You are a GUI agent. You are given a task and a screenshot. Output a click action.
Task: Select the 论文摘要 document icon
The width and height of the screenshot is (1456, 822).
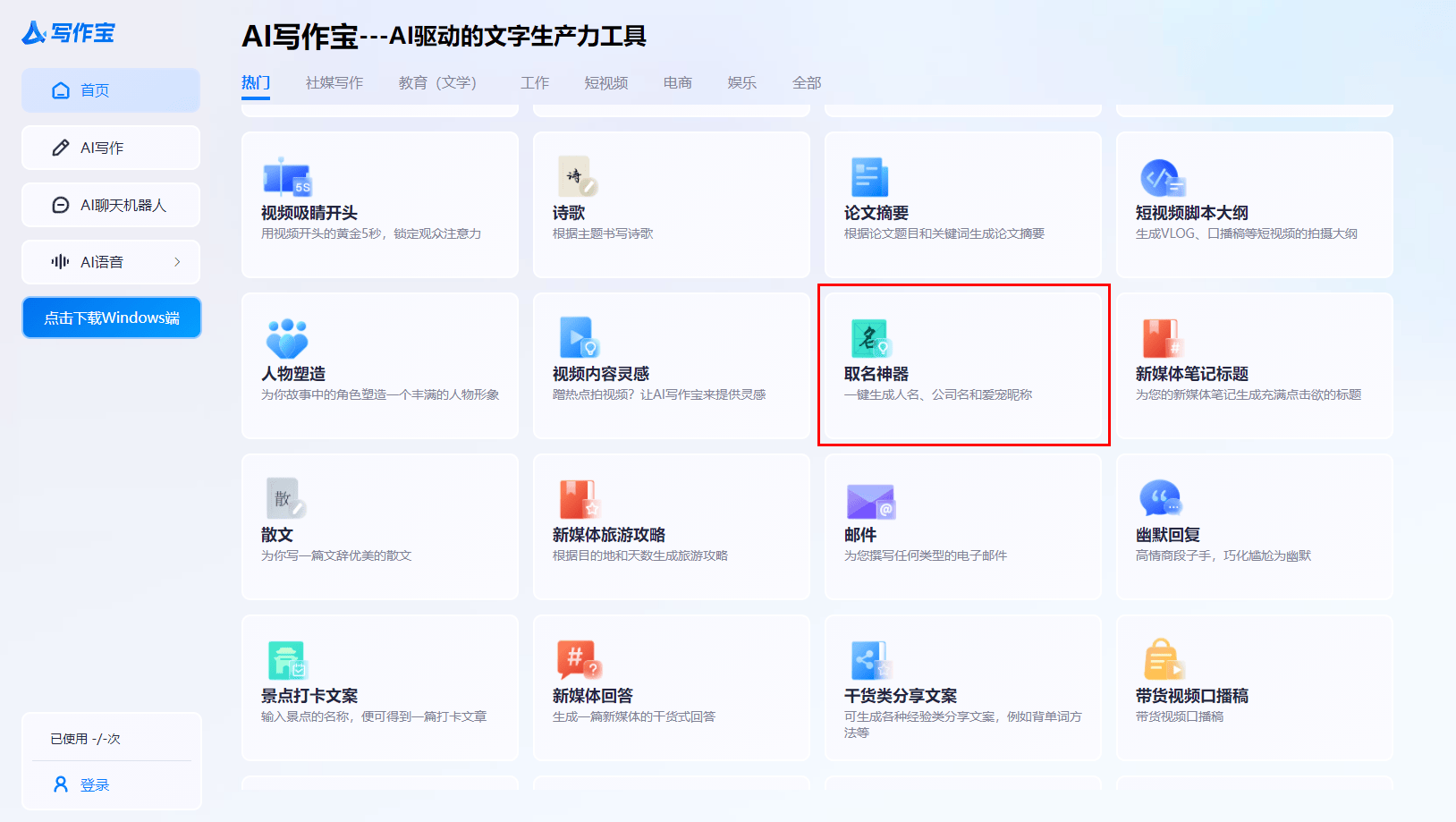(868, 177)
